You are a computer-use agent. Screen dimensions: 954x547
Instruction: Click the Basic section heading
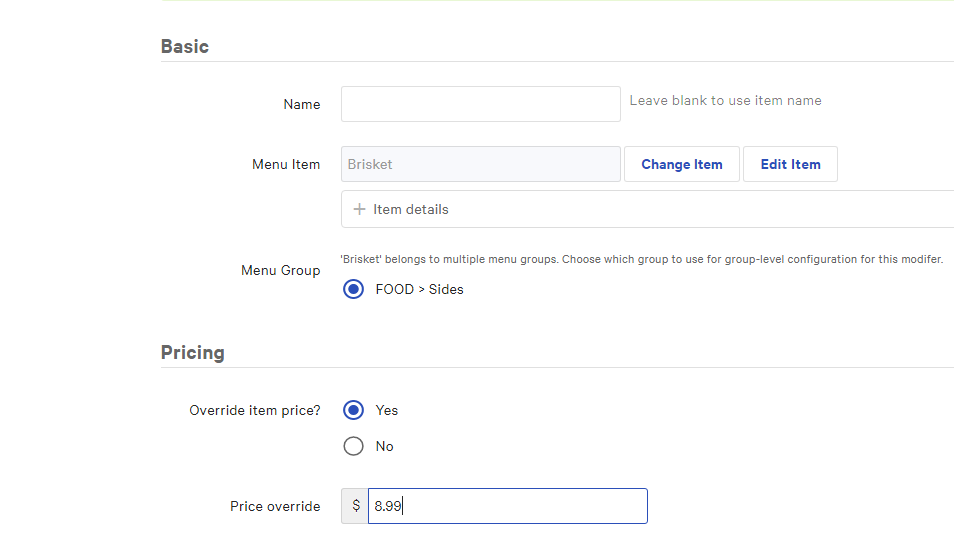tap(184, 46)
